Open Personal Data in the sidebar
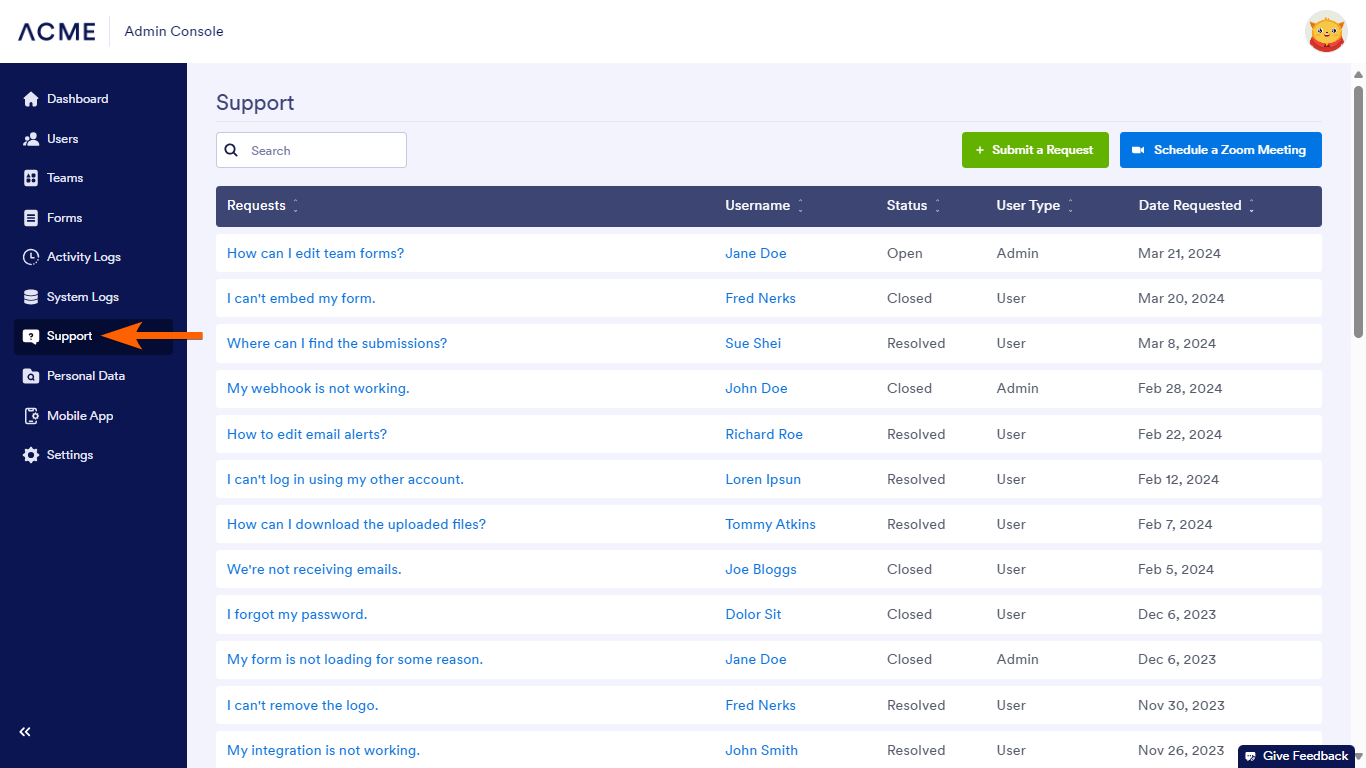 [85, 376]
